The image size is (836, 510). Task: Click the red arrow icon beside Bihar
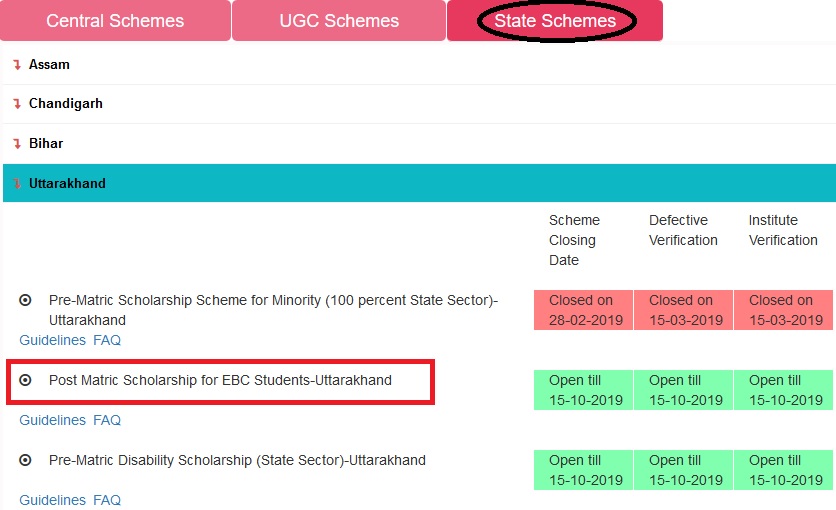(x=17, y=143)
